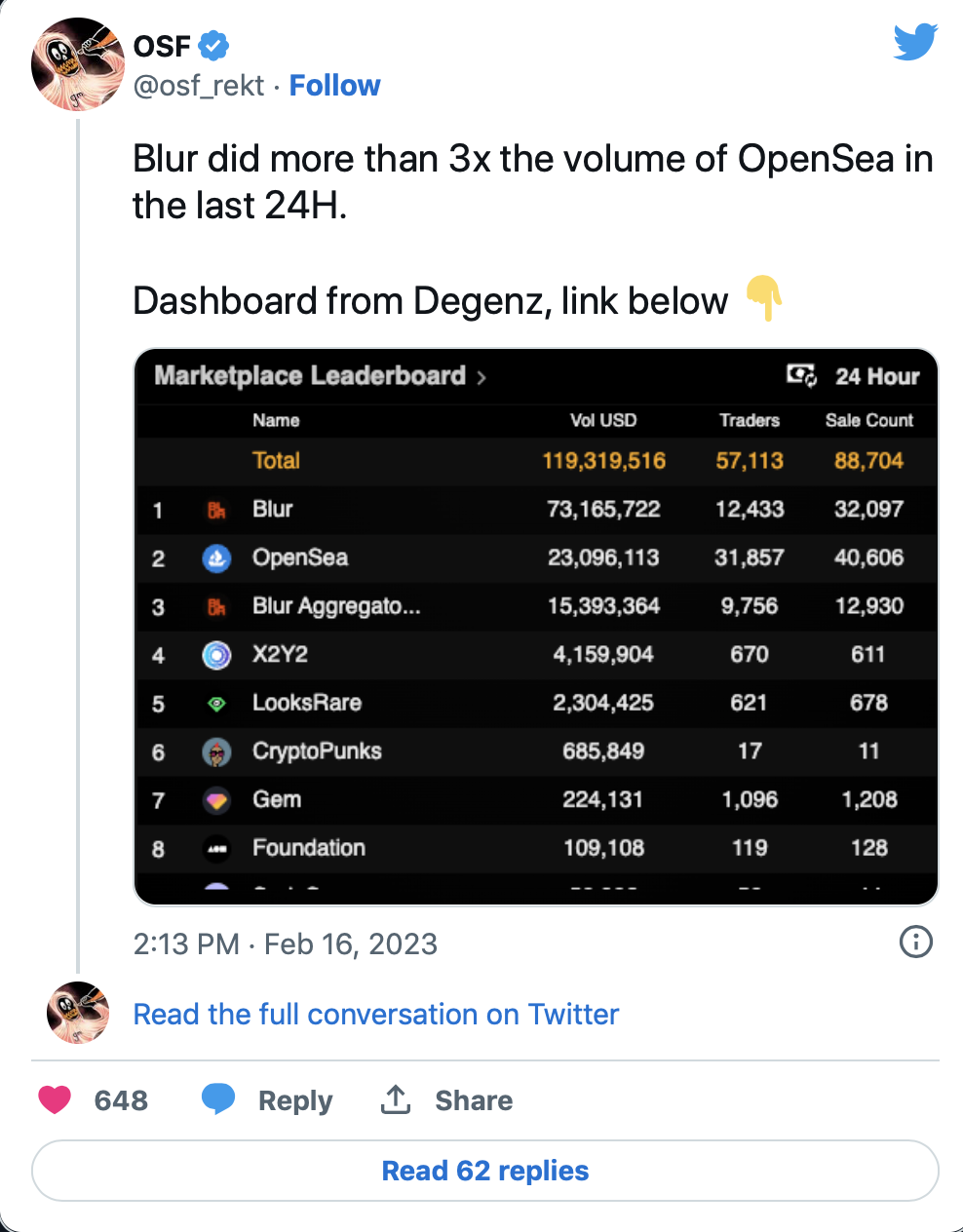Click the share upload icon
963x1232 pixels.
click(395, 1099)
